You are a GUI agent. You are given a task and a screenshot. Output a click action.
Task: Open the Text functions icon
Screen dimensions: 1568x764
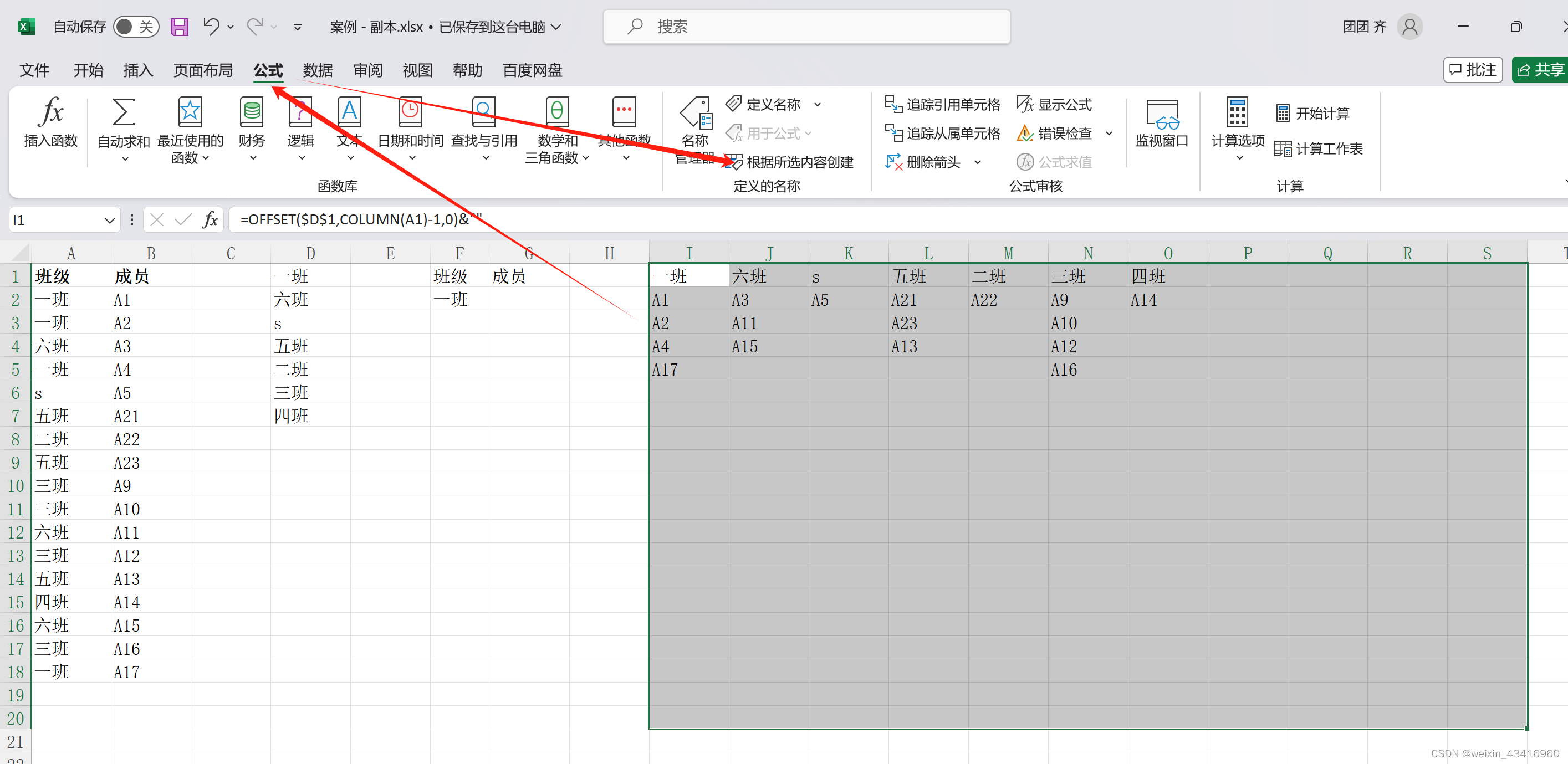pyautogui.click(x=349, y=113)
